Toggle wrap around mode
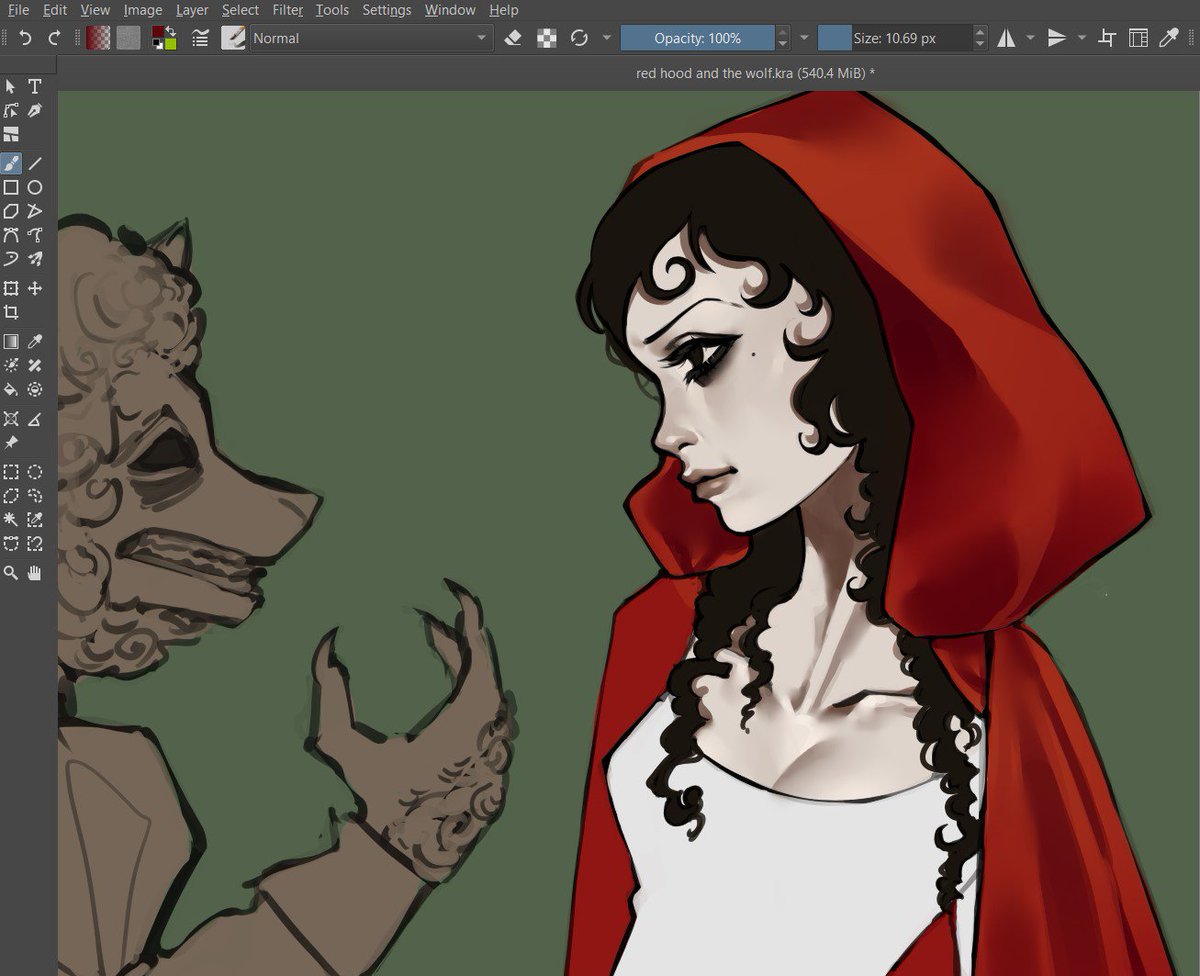1200x976 pixels. [x=1107, y=38]
